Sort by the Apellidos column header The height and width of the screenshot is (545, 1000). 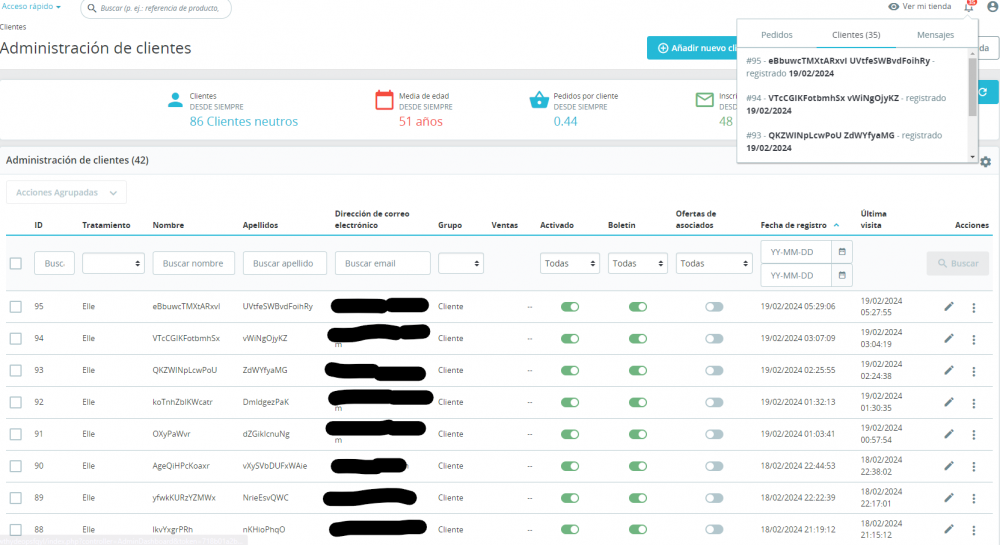(x=260, y=225)
